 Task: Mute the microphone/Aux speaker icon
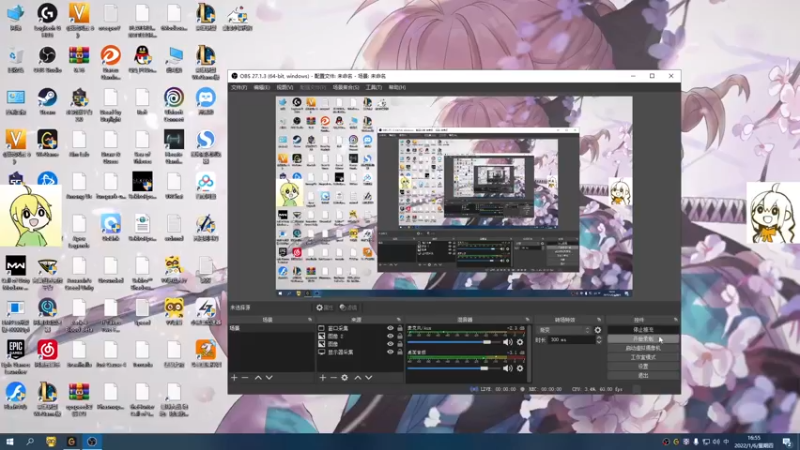click(x=507, y=342)
